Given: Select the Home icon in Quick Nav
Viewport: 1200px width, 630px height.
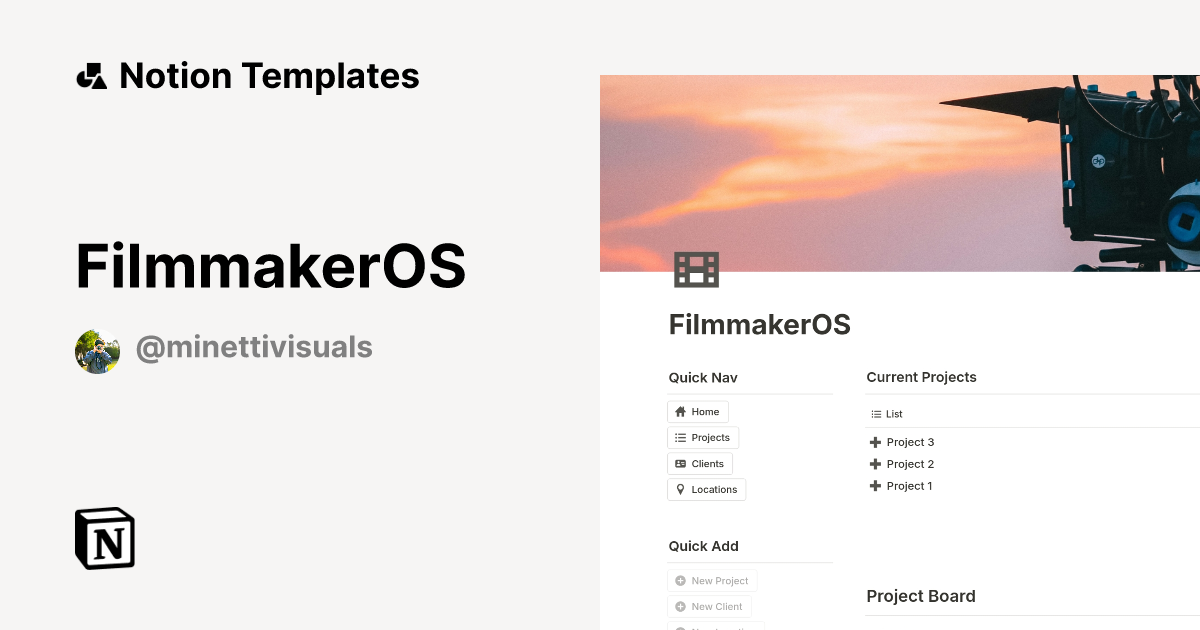Looking at the screenshot, I should [x=680, y=411].
